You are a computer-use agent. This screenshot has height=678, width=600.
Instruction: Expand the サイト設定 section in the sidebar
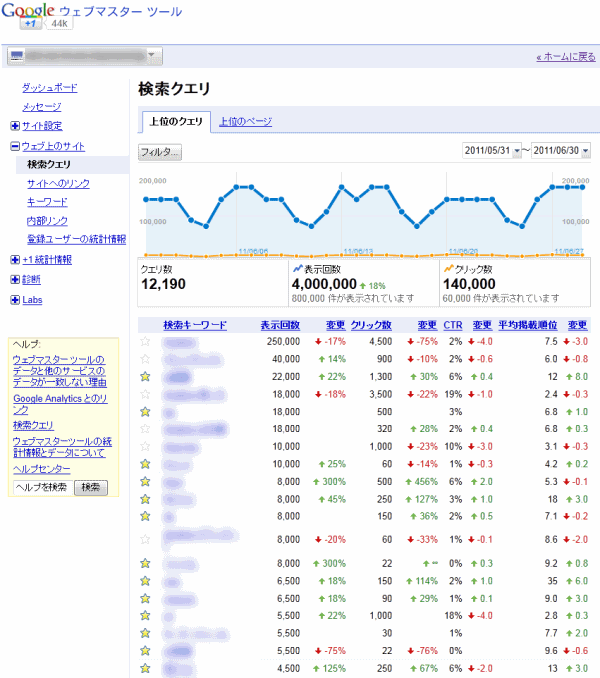pos(14,126)
